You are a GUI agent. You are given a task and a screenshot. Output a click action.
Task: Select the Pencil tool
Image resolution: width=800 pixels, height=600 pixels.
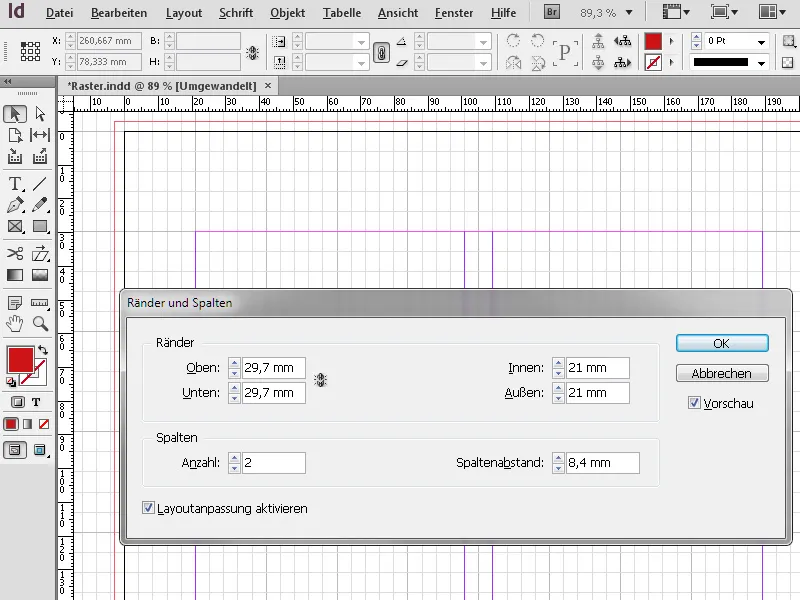(40, 205)
